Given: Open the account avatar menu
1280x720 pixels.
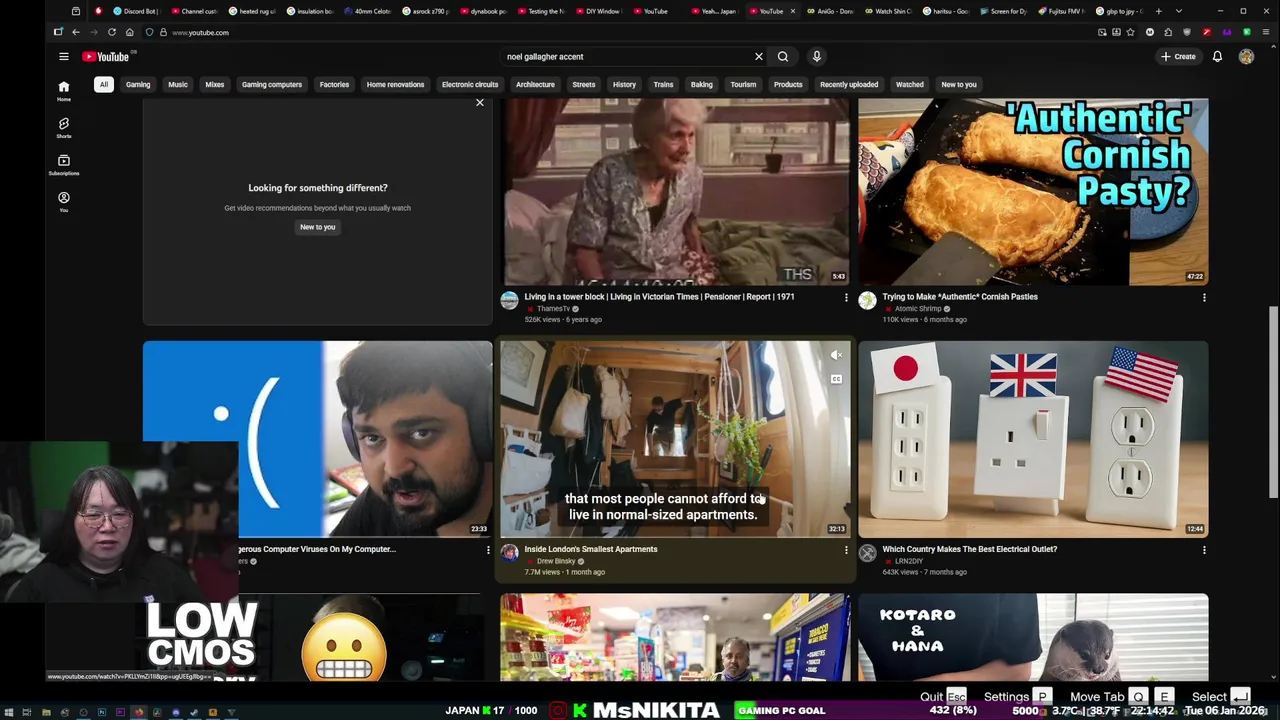Looking at the screenshot, I should [x=1246, y=56].
